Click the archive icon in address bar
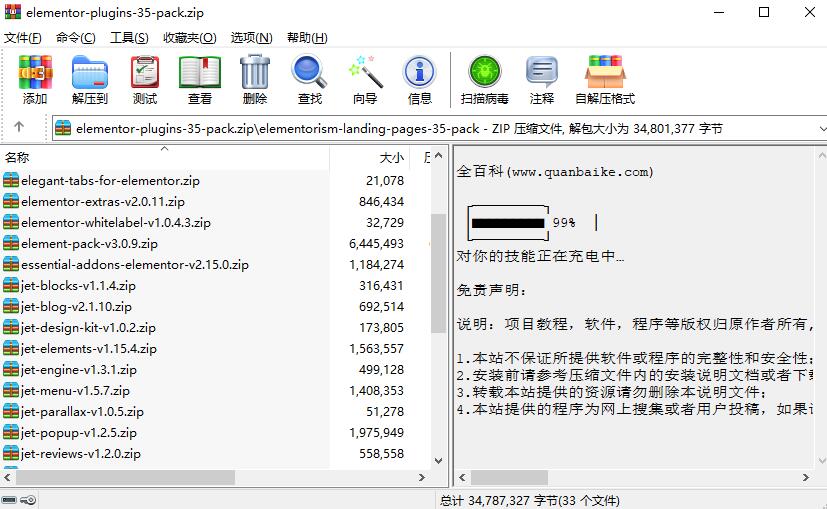 coord(63,128)
